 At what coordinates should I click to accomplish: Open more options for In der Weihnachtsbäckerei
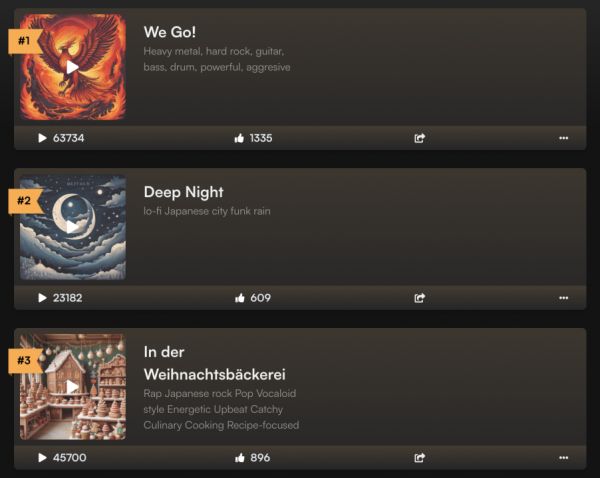point(563,457)
